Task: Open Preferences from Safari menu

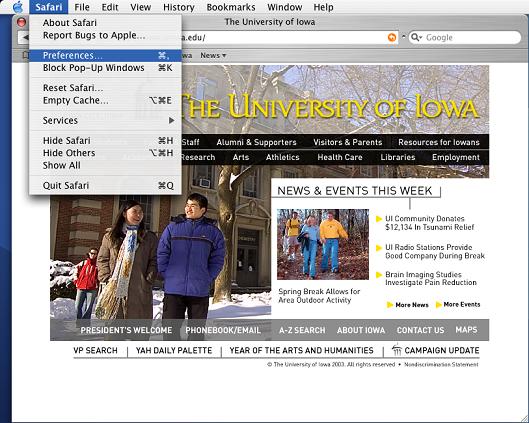Action: pyautogui.click(x=105, y=55)
